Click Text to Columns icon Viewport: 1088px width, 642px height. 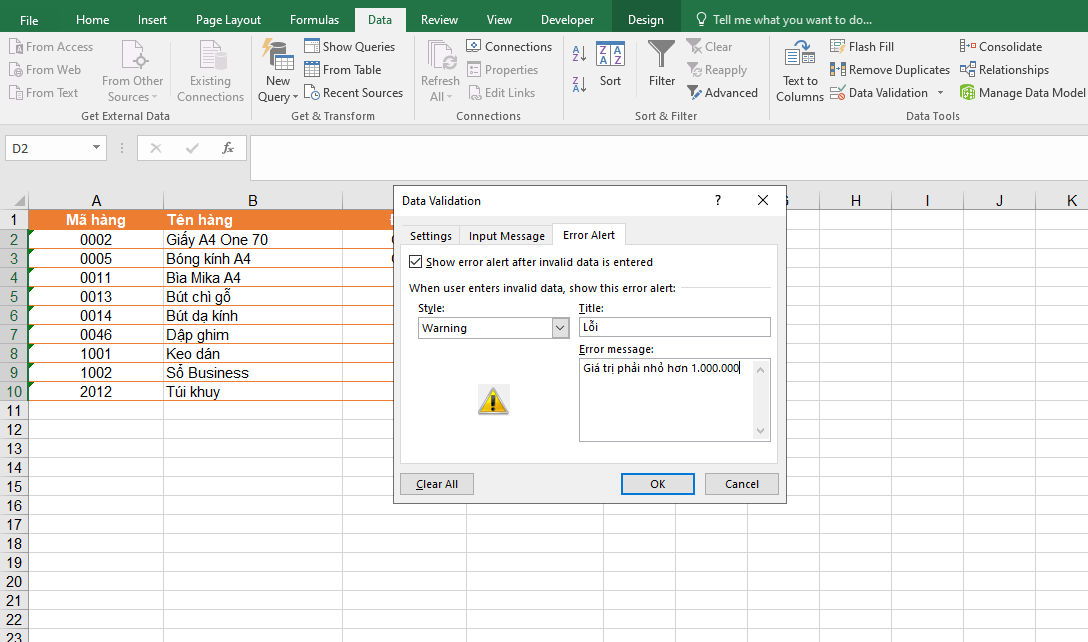point(799,57)
